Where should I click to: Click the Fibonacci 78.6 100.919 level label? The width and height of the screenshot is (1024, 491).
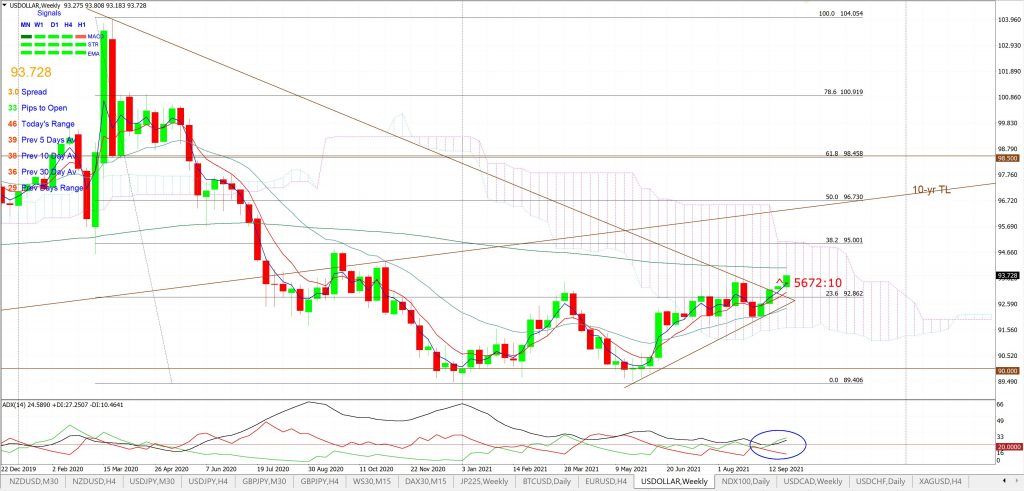pyautogui.click(x=844, y=92)
